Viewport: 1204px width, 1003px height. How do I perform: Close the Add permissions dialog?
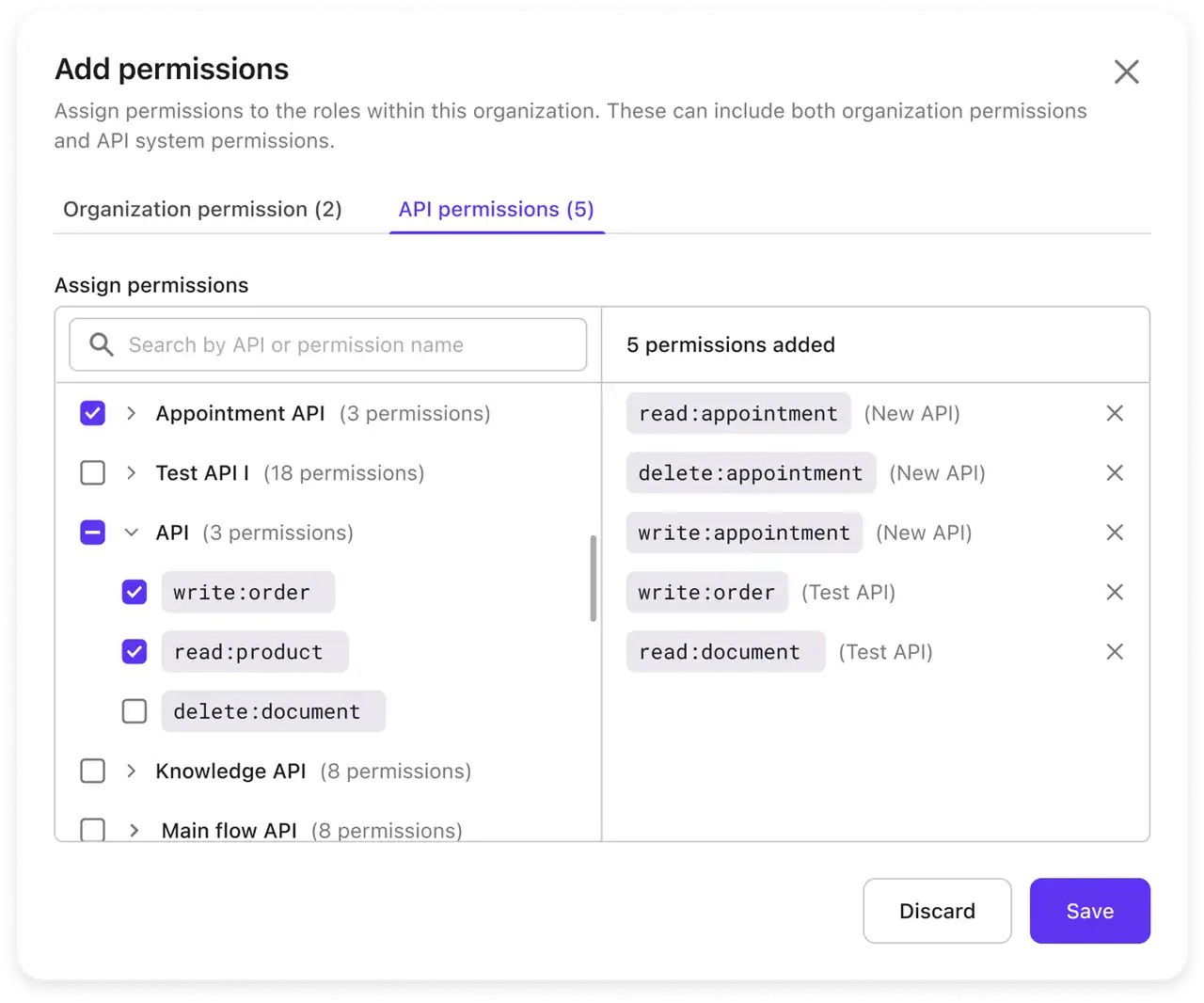pos(1126,72)
